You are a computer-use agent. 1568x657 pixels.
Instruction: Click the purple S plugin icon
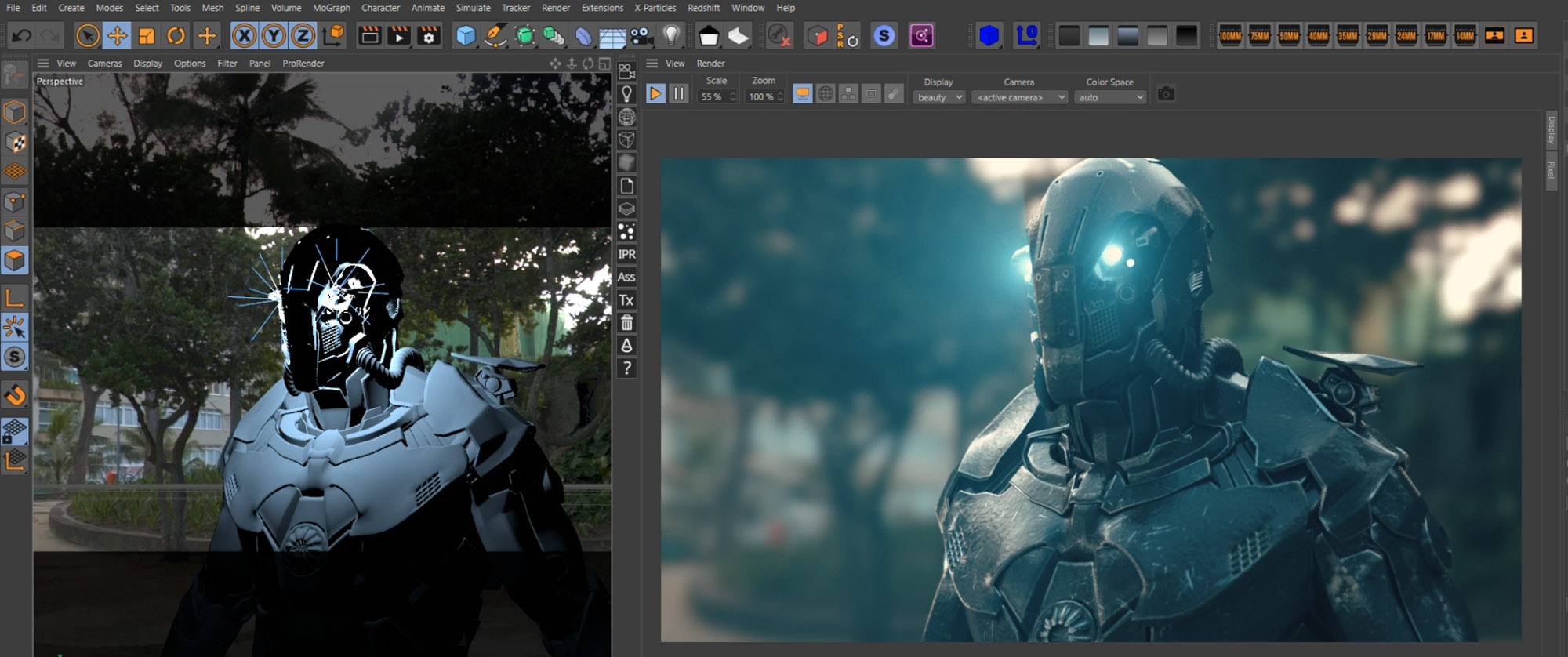pyautogui.click(x=884, y=35)
